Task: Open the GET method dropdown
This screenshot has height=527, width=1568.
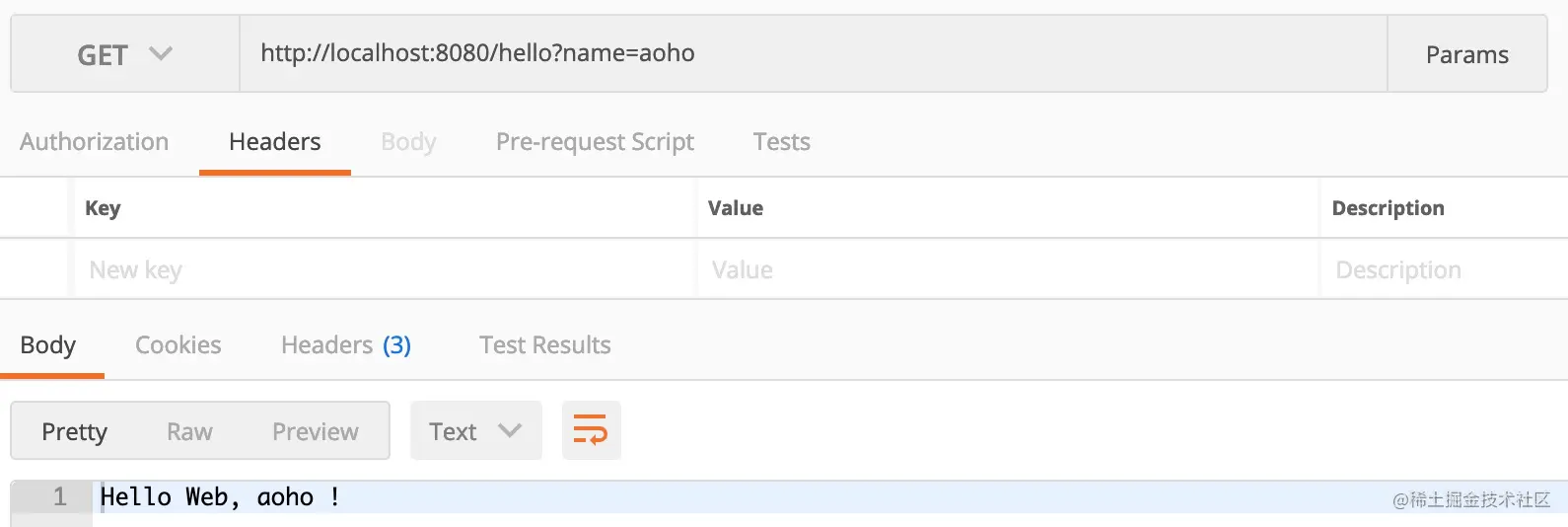Action: 125,54
